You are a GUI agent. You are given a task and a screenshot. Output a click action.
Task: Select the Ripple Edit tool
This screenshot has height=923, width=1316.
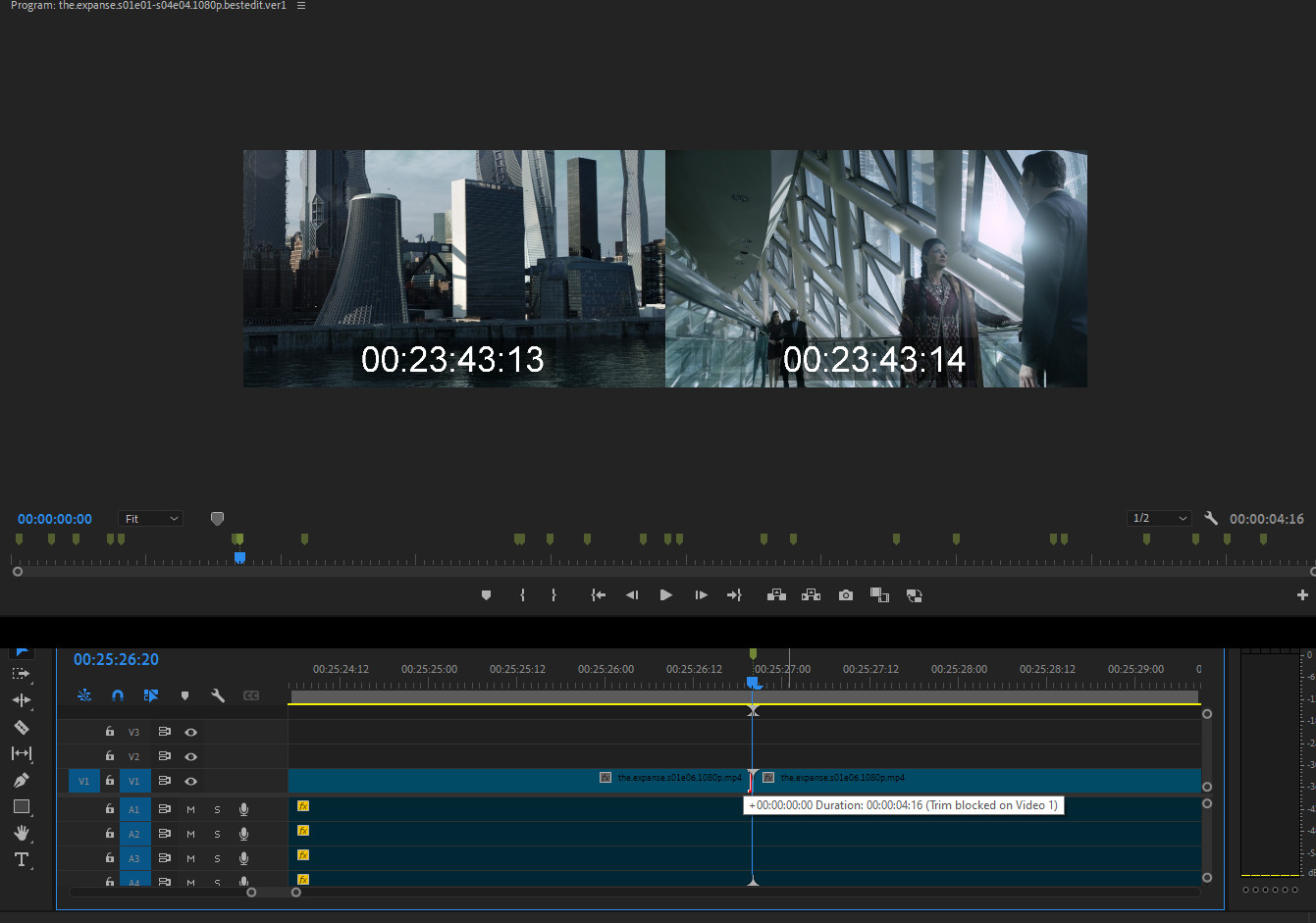coord(21,700)
